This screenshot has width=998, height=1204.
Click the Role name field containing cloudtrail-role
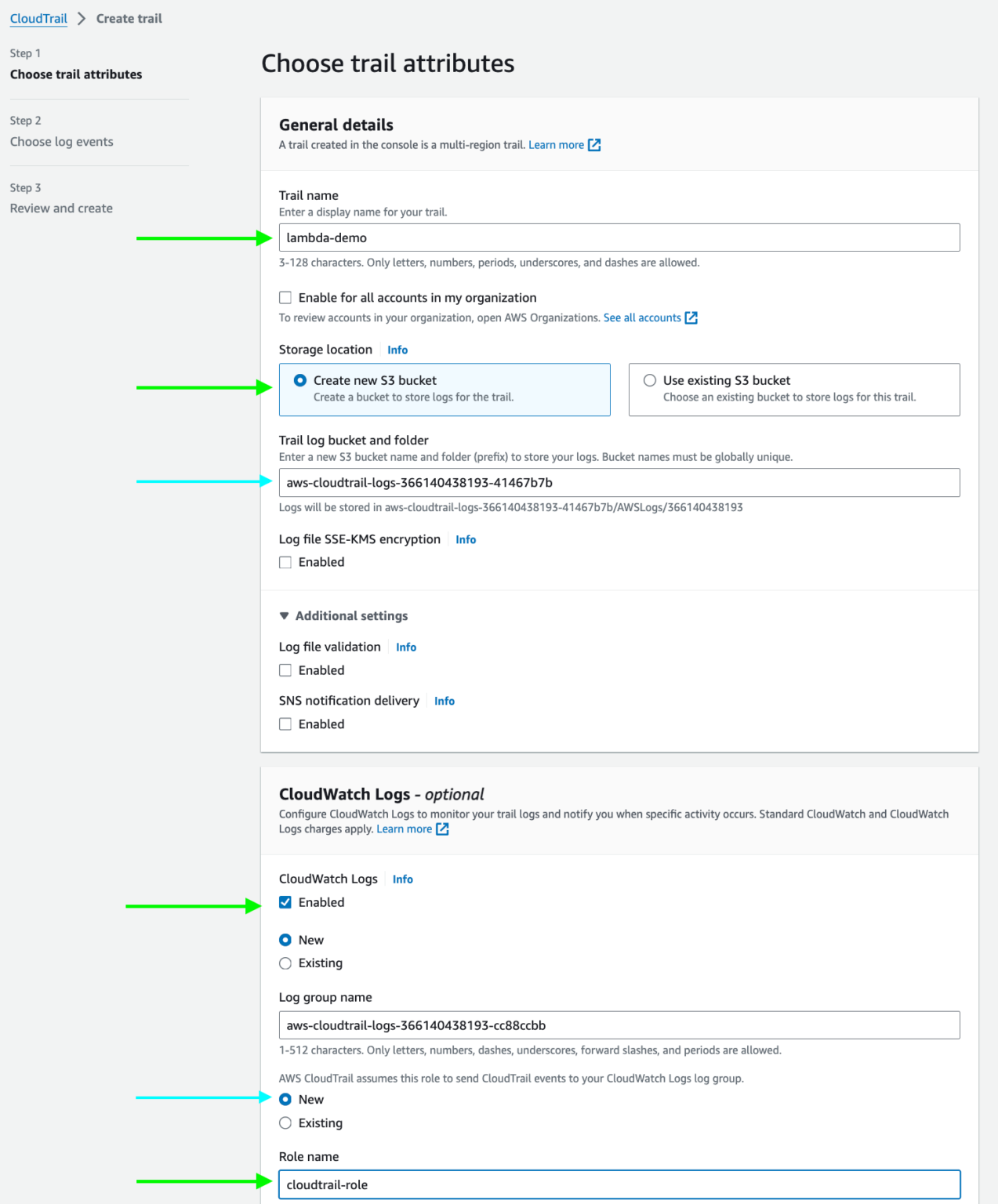(619, 1184)
